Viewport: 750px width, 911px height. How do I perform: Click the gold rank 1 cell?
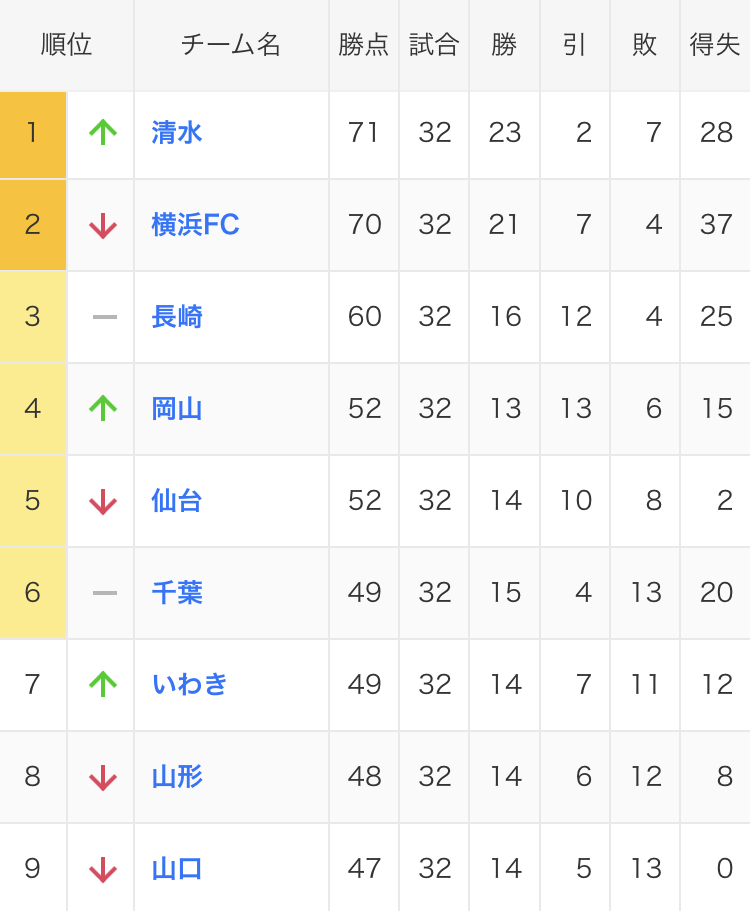pyautogui.click(x=33, y=133)
